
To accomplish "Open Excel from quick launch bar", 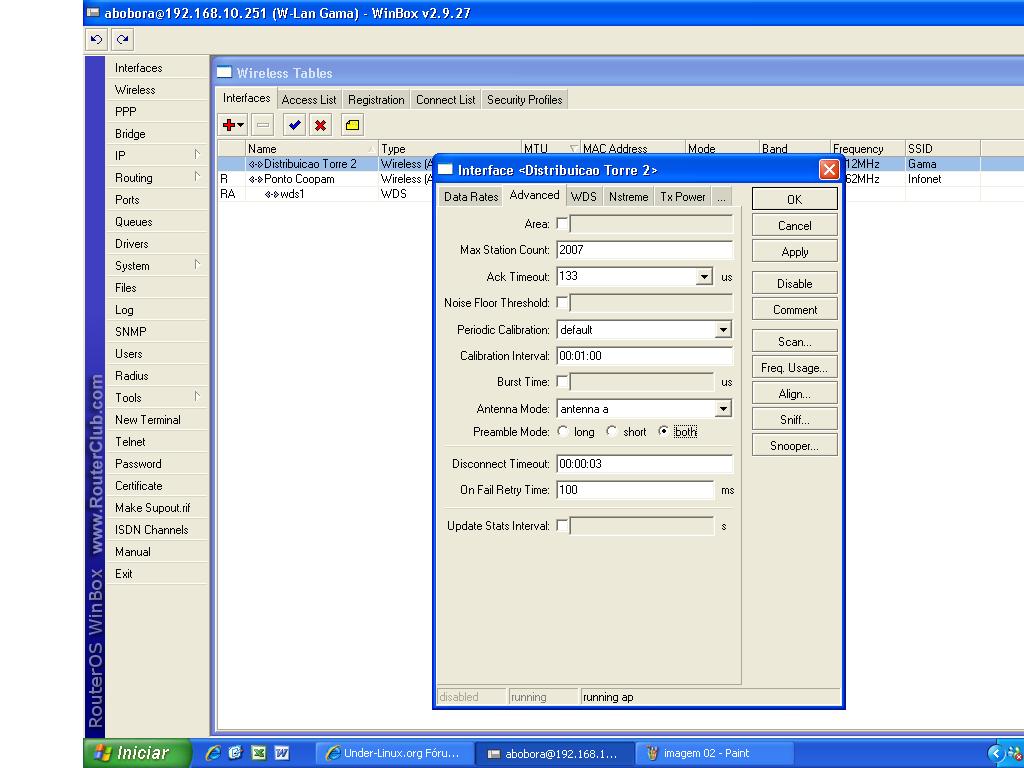I will coord(259,753).
